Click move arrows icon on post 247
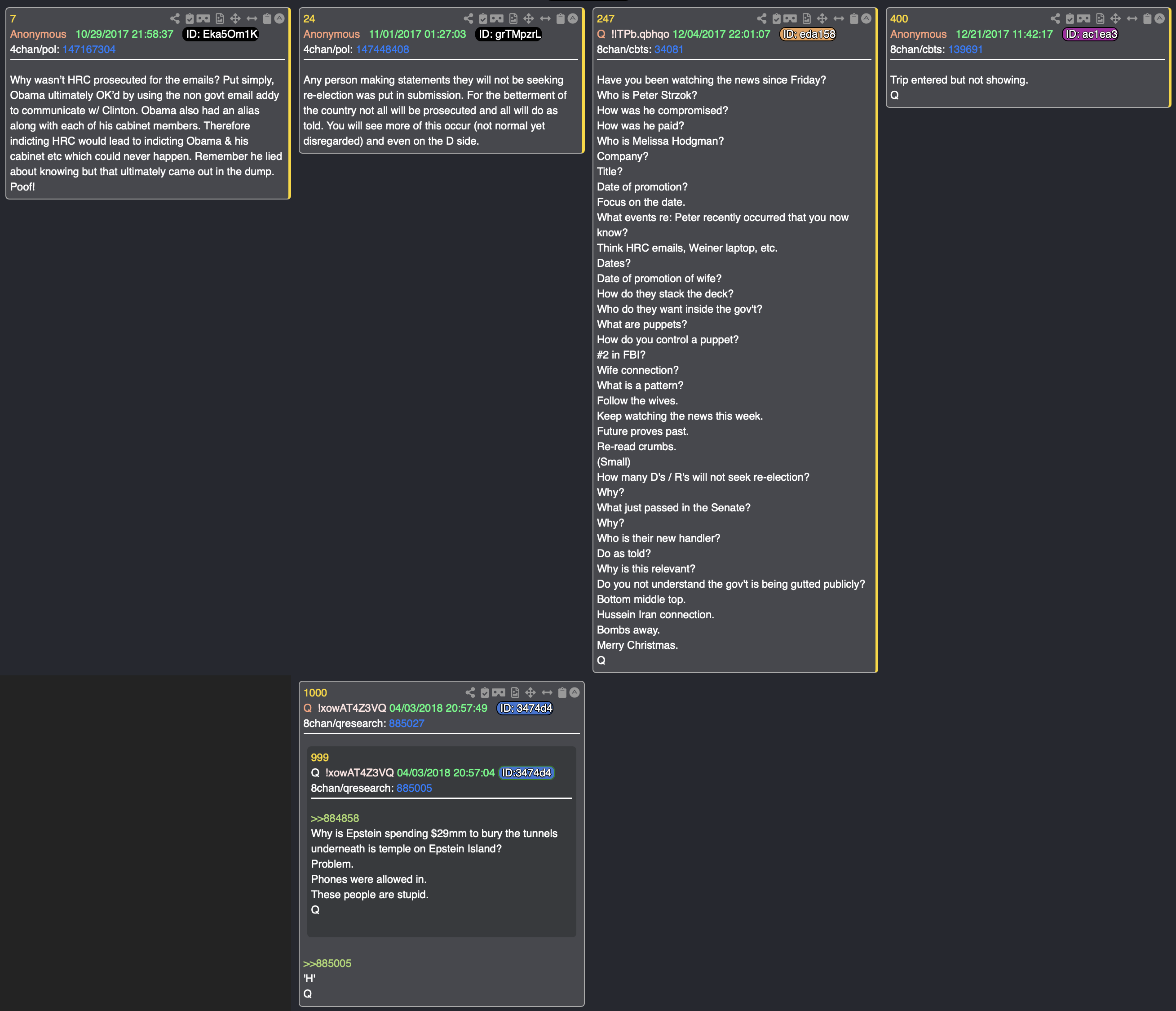 pyautogui.click(x=822, y=19)
